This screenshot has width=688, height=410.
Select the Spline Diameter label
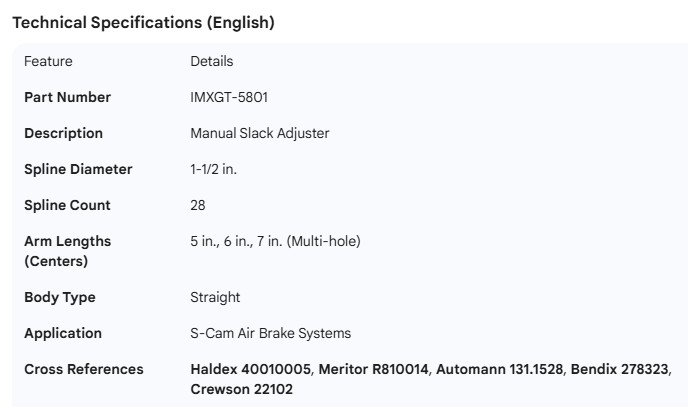pos(78,169)
